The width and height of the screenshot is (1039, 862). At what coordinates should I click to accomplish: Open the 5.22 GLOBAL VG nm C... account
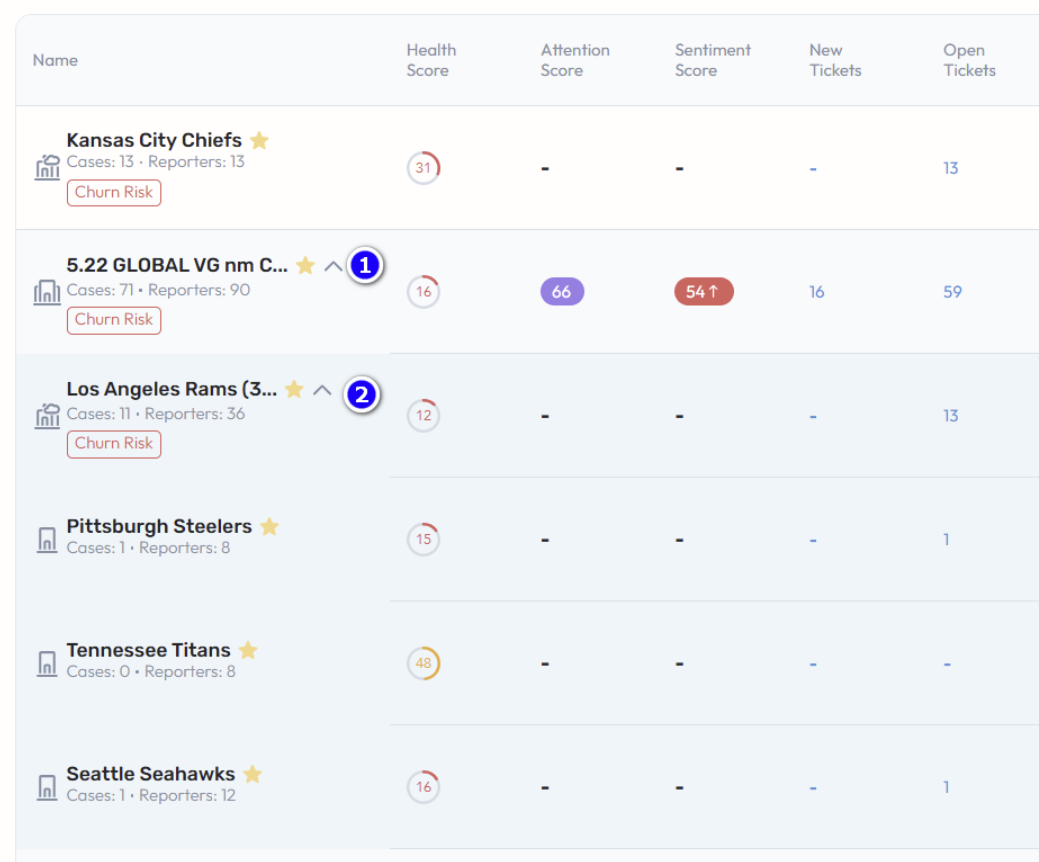pyautogui.click(x=177, y=265)
